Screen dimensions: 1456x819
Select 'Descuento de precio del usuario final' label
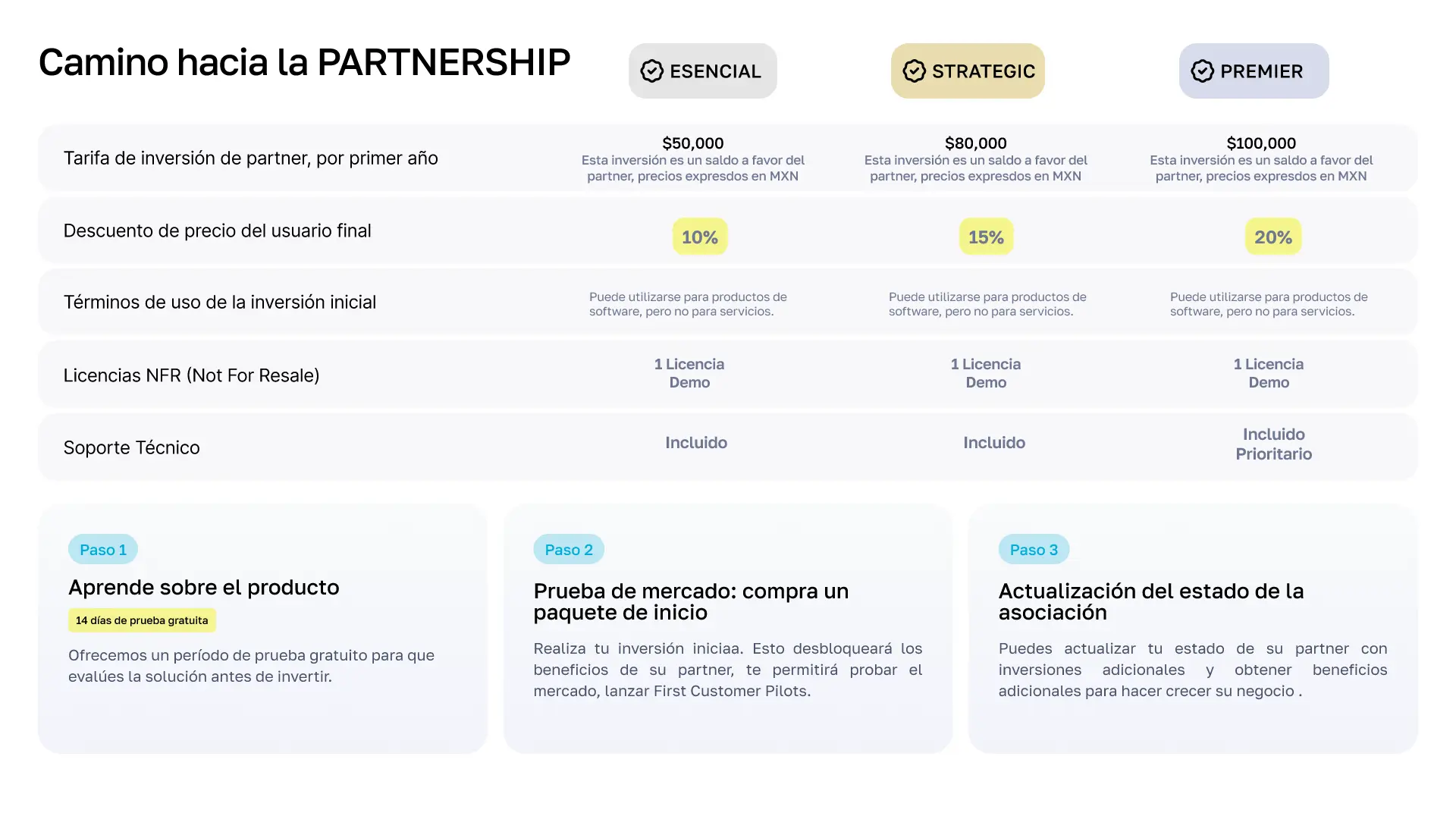point(217,231)
